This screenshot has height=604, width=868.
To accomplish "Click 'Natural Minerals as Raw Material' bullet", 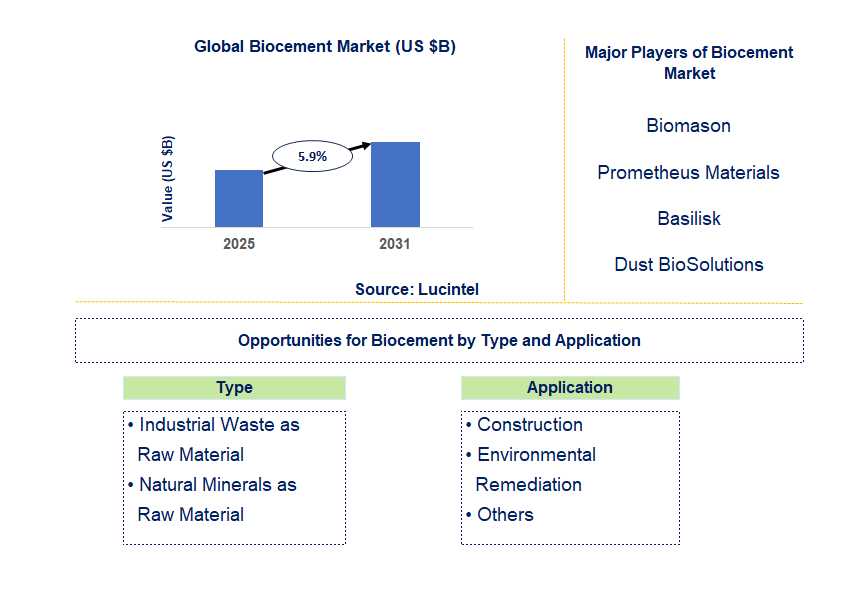I will point(213,499).
